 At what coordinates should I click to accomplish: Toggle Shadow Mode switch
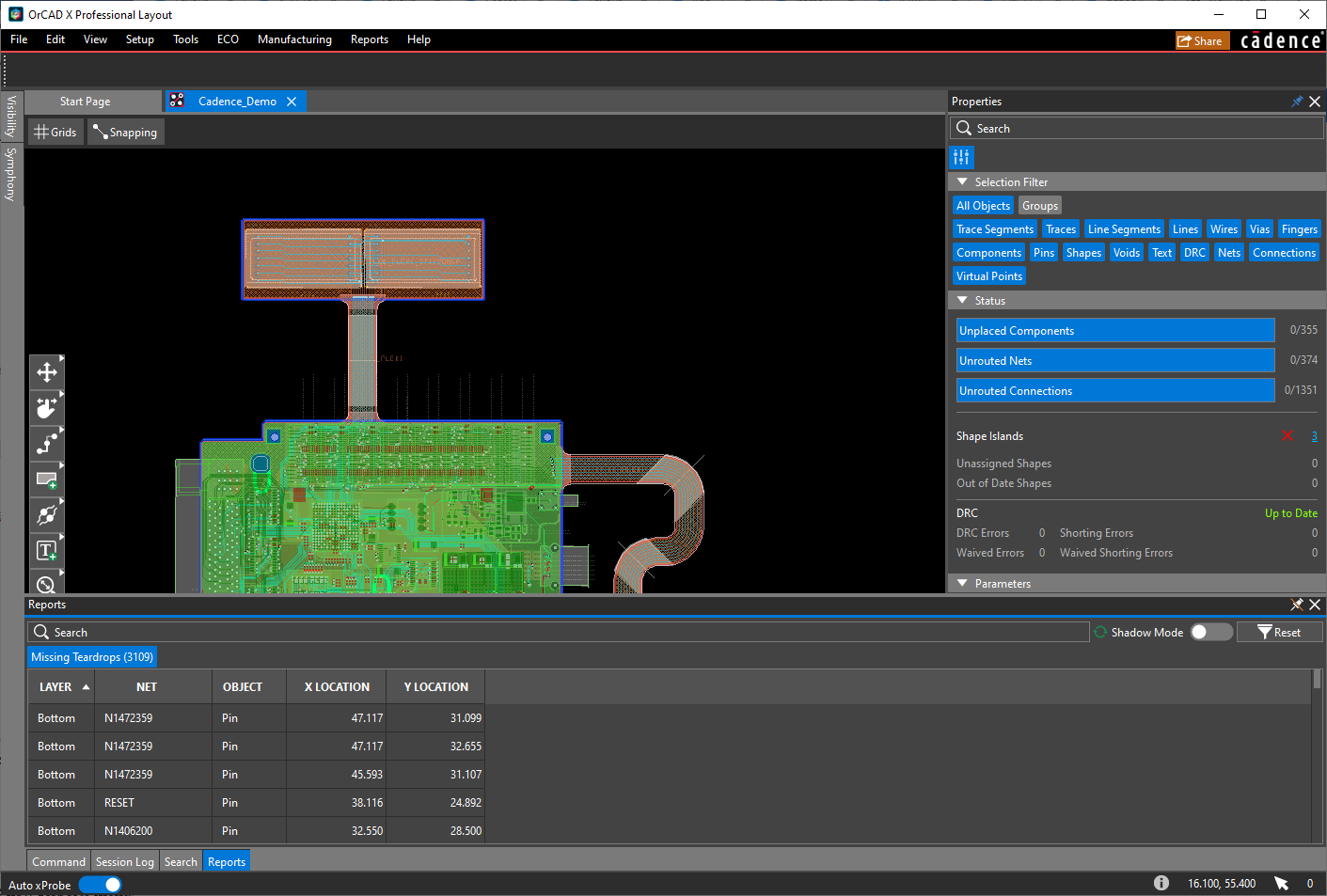[1211, 632]
